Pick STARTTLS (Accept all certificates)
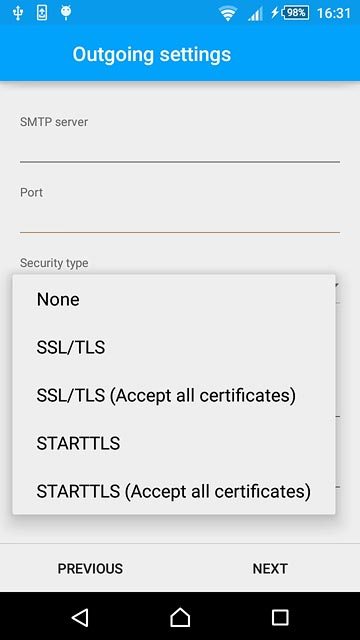This screenshot has height=640, width=360. 174,491
